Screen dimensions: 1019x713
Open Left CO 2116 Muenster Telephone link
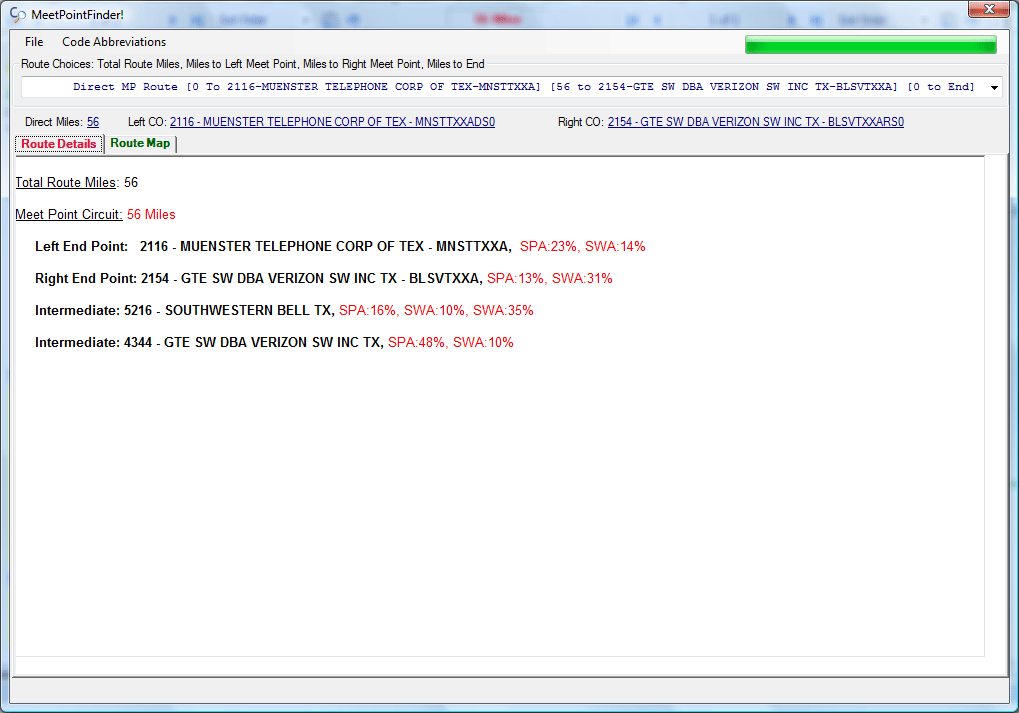coord(332,122)
